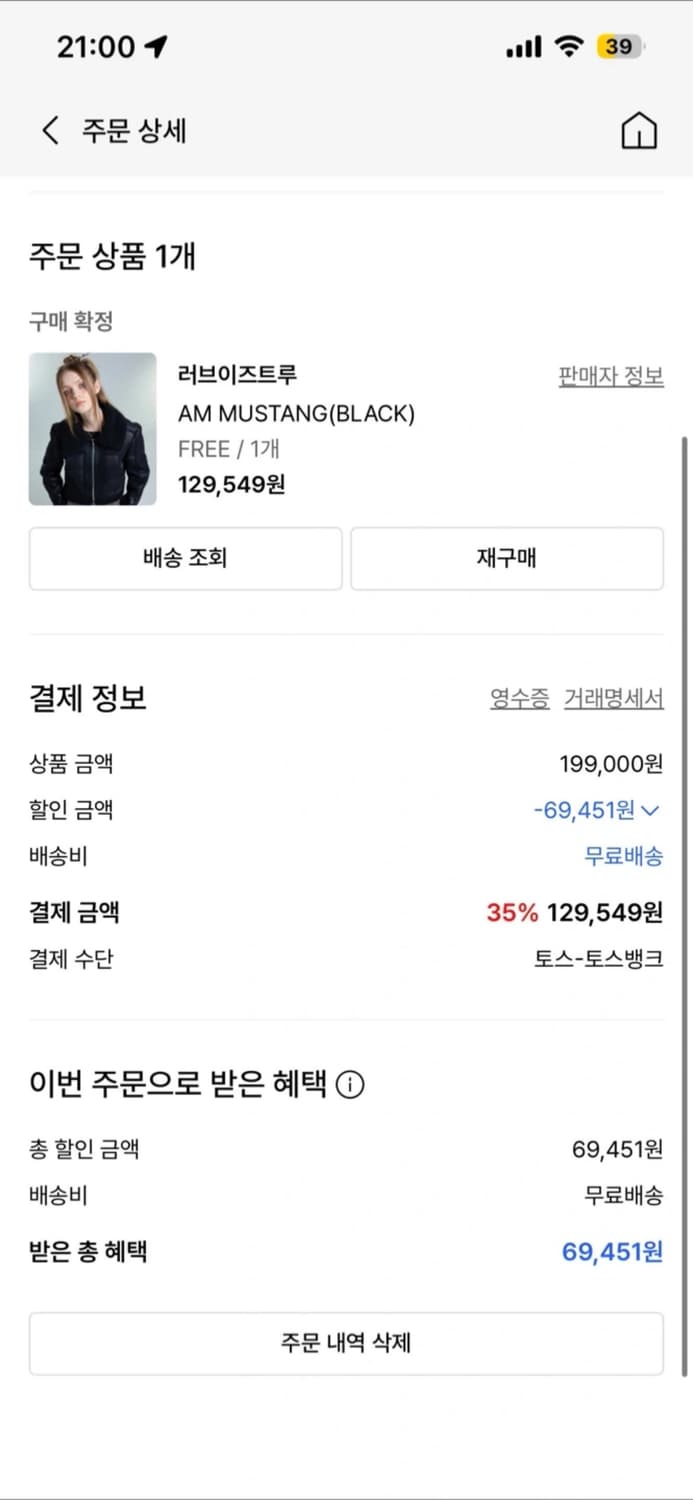This screenshot has width=693, height=1500.
Task: Open the 판매자 정보 seller info link
Action: 610,374
